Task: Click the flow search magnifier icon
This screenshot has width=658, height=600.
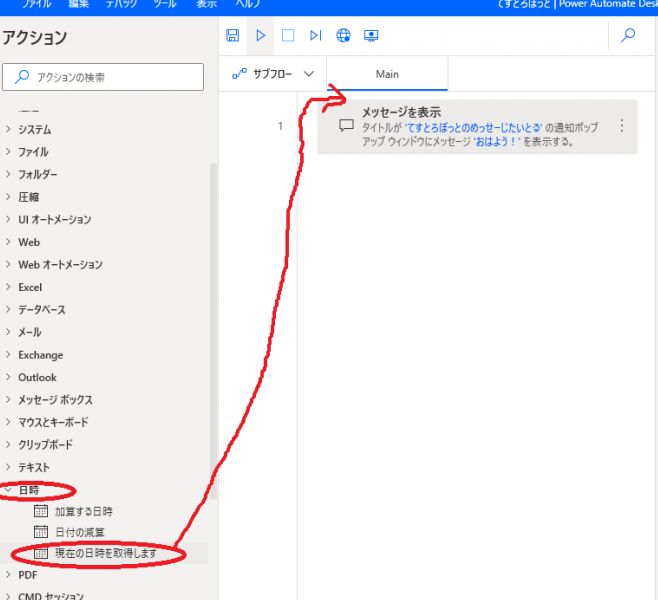Action: (628, 36)
